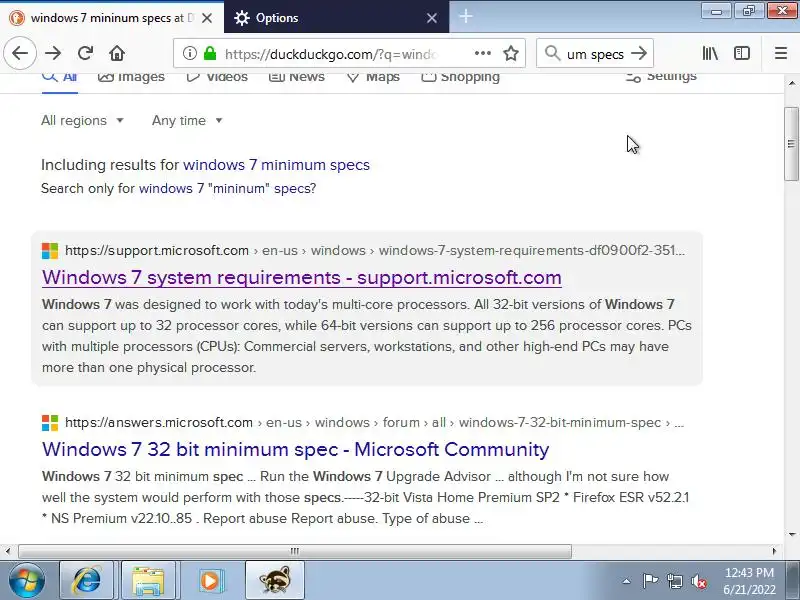Screen dimensions: 800x600
Task: Open a new browser tab
Action: coord(465,16)
